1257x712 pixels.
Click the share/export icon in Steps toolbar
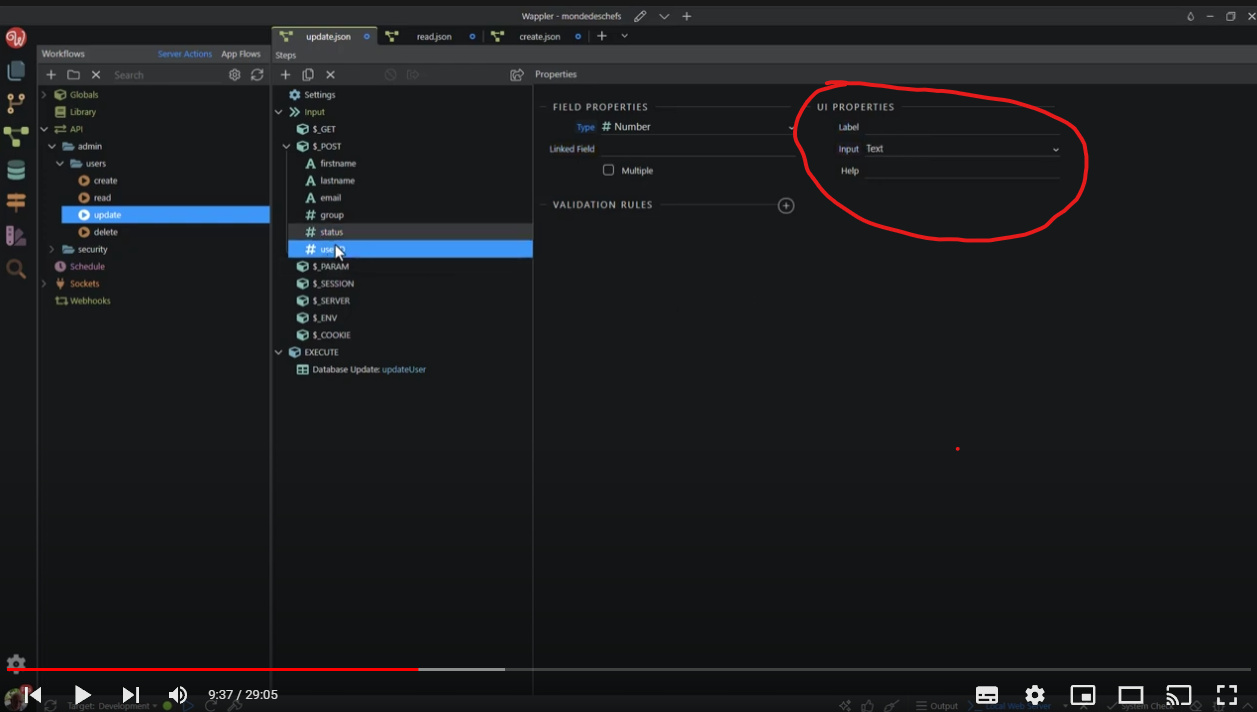[x=517, y=75]
